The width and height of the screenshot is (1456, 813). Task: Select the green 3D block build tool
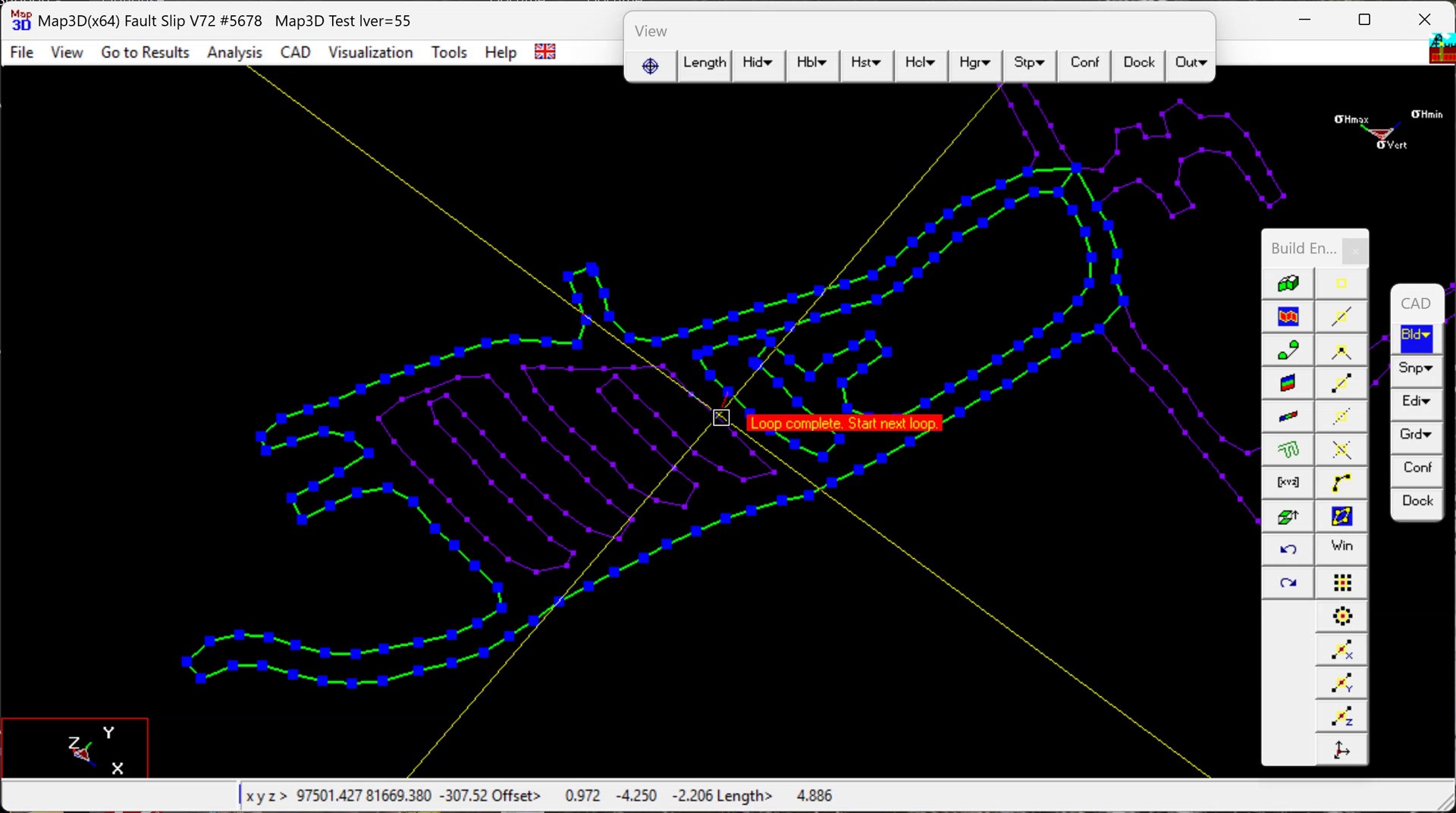(x=1288, y=284)
